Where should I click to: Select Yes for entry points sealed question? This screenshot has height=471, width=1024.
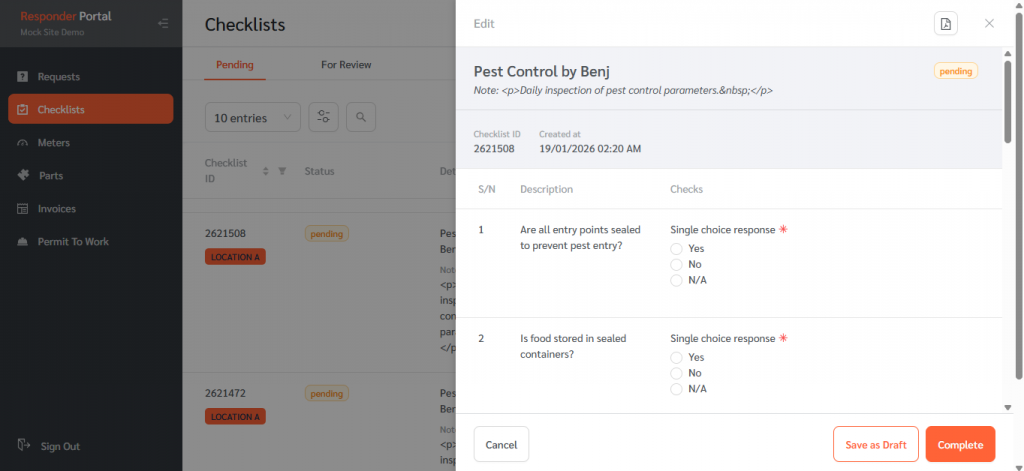tap(677, 248)
